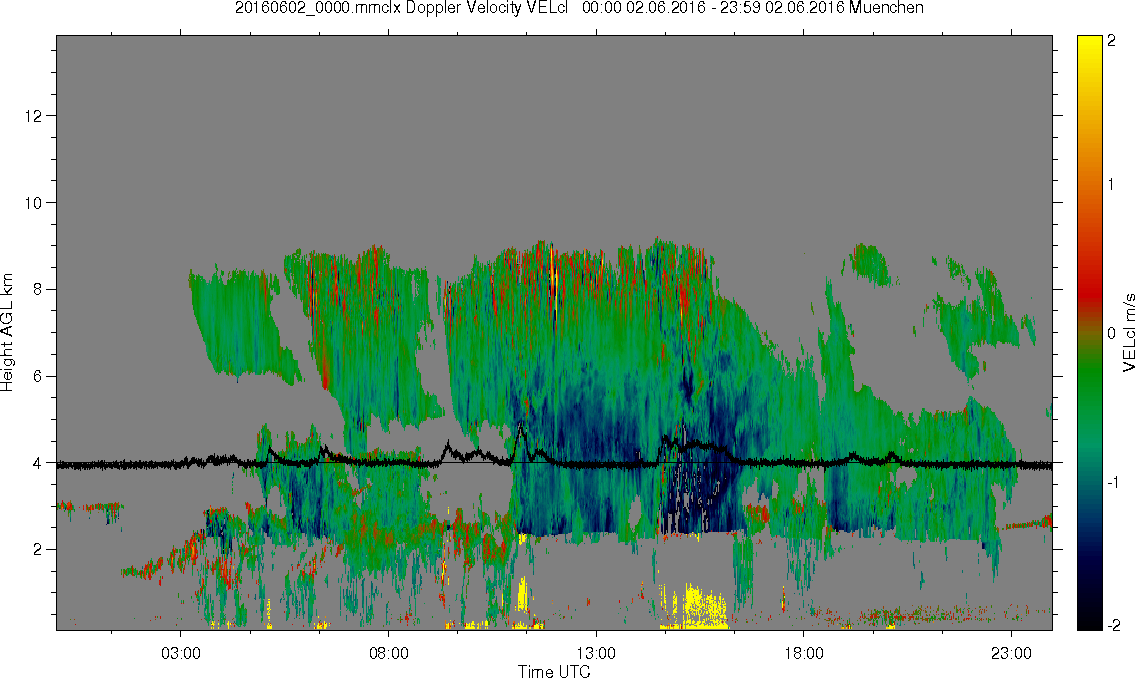Click the 'Height AGL km' axis title
The image size is (1135, 678).
coord(7,333)
